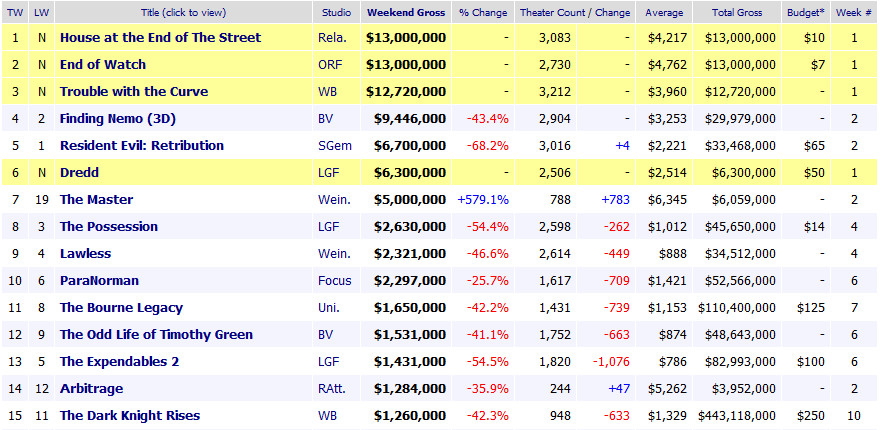Open Resident Evil: Retribution page
This screenshot has height=430, width=880.
[142, 145]
